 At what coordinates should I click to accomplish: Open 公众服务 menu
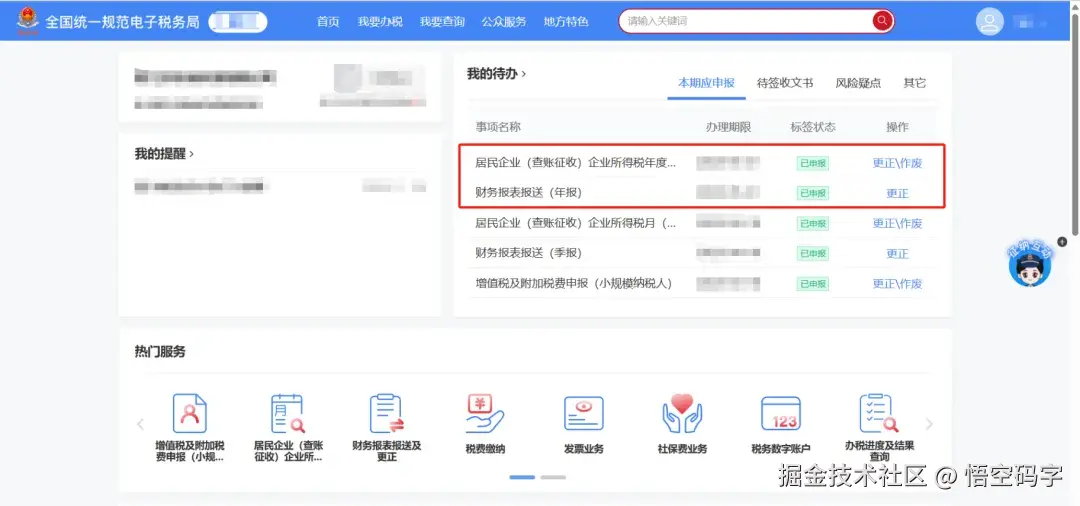click(503, 21)
